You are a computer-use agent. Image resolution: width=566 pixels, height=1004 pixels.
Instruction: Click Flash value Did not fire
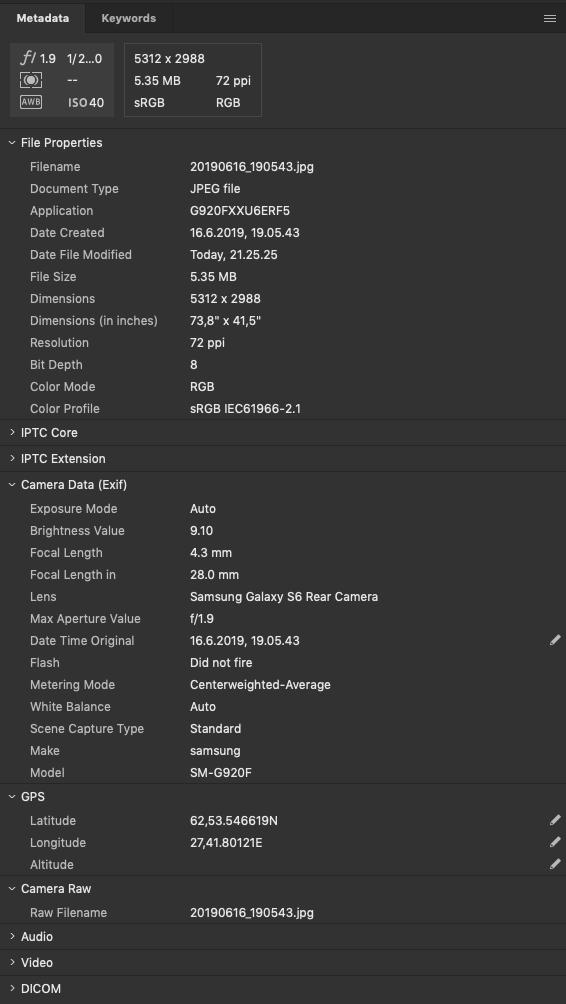(222, 663)
